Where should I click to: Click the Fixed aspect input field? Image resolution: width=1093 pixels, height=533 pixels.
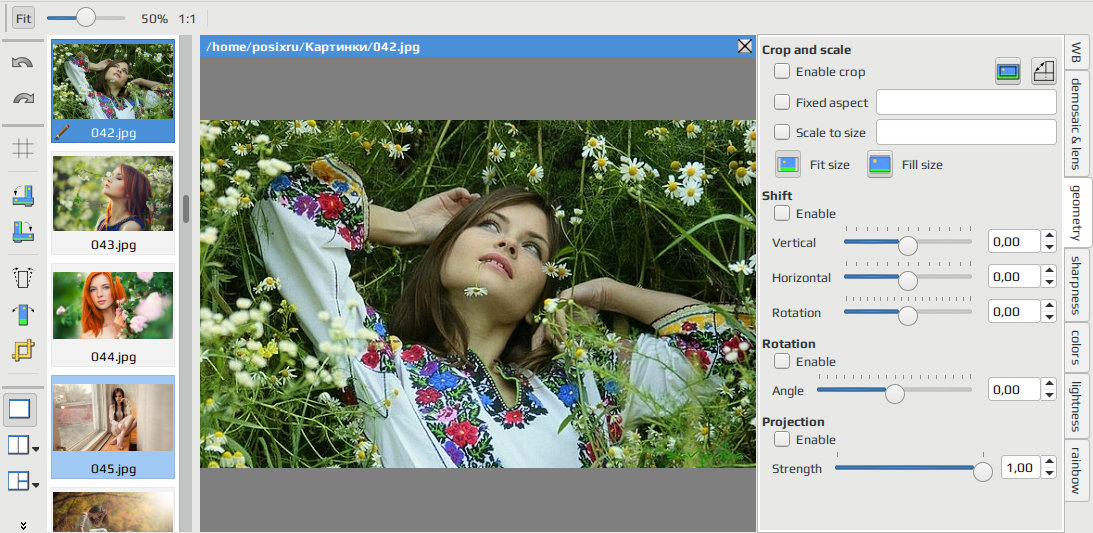966,102
